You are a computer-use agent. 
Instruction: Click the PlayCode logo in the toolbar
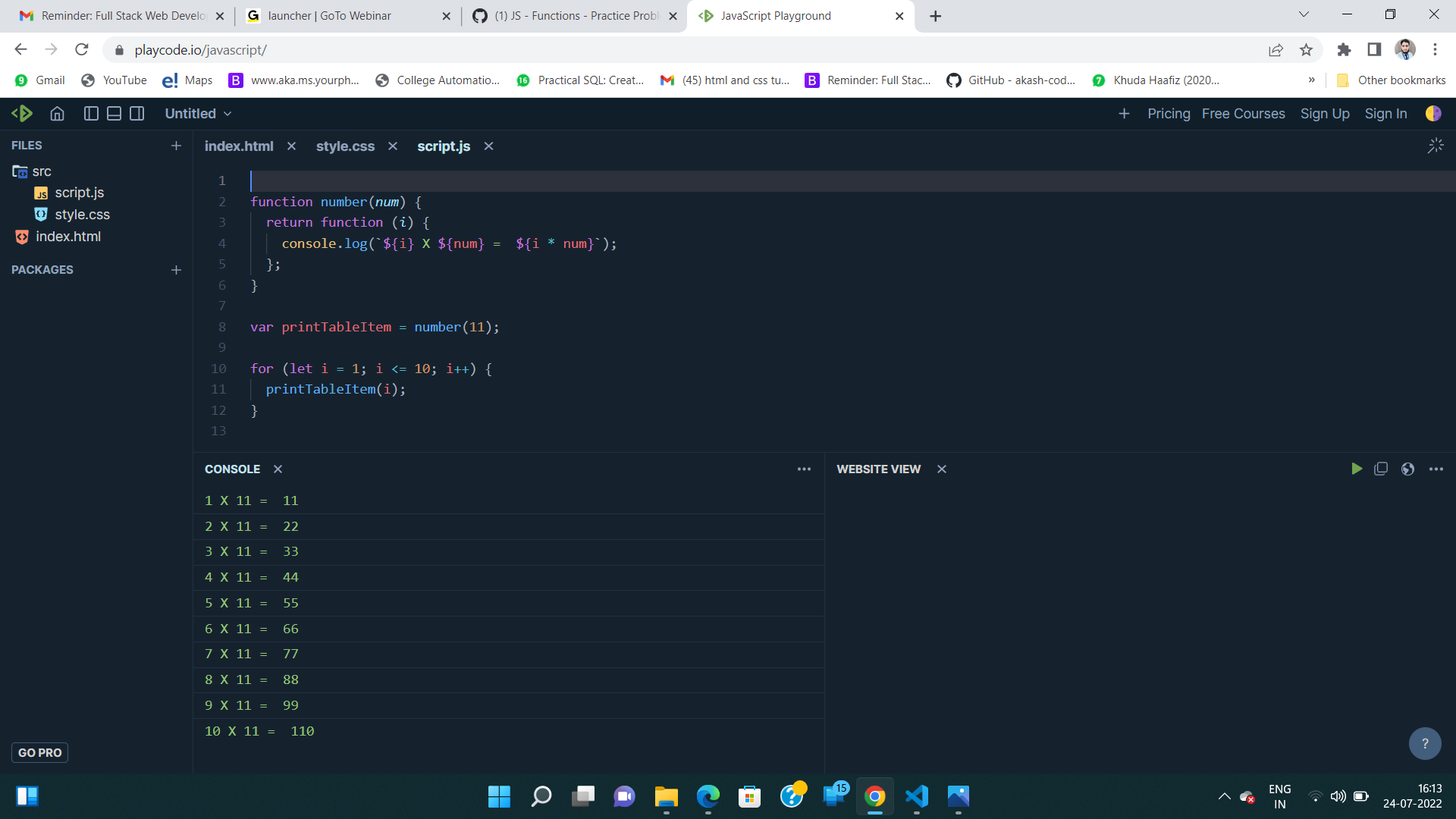click(x=23, y=113)
